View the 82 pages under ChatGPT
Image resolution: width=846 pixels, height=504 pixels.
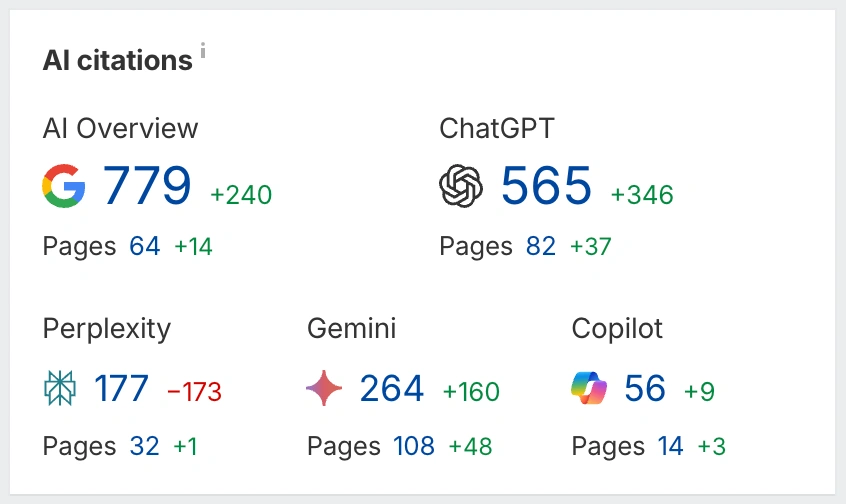coord(541,246)
